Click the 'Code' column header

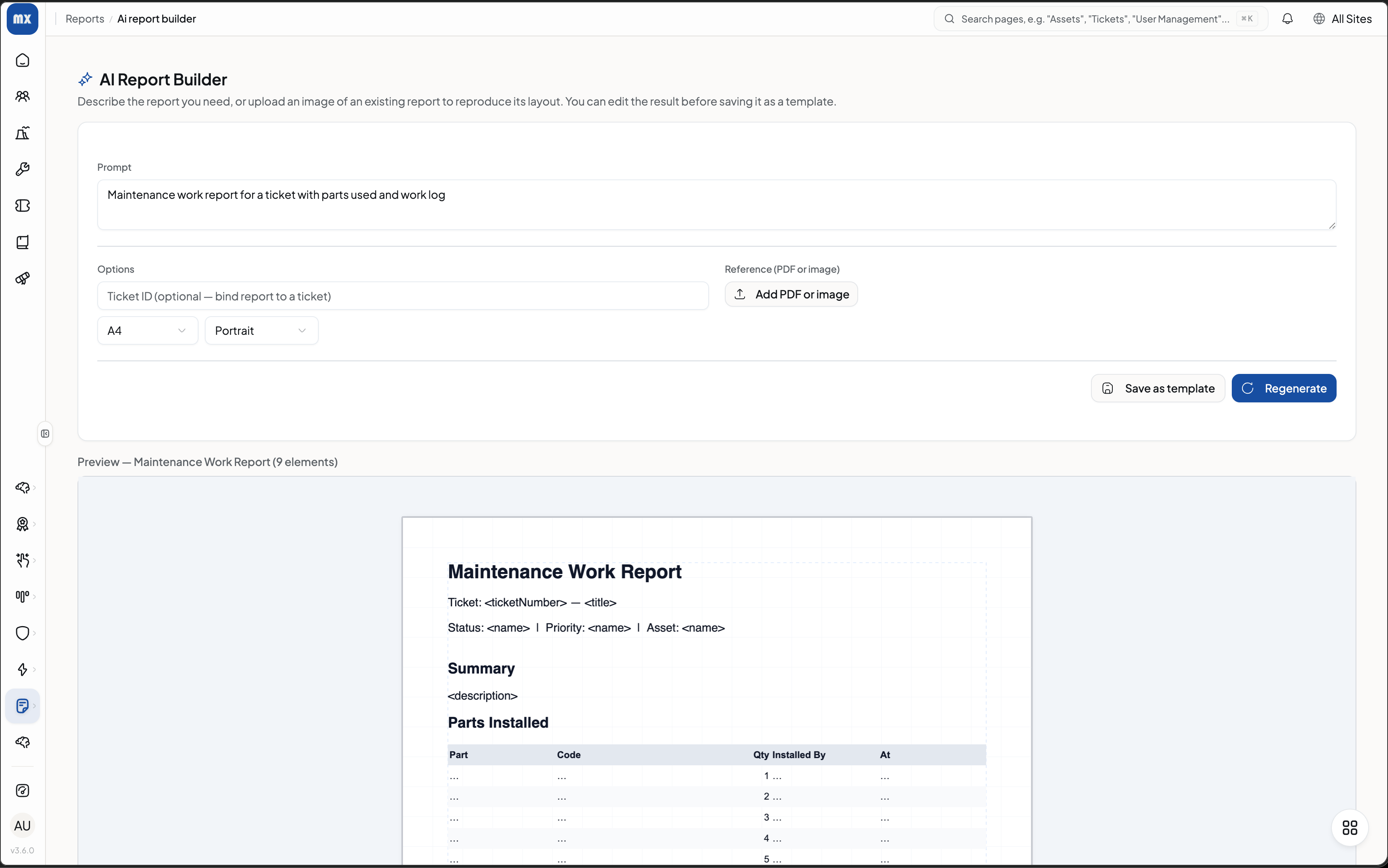coord(569,755)
